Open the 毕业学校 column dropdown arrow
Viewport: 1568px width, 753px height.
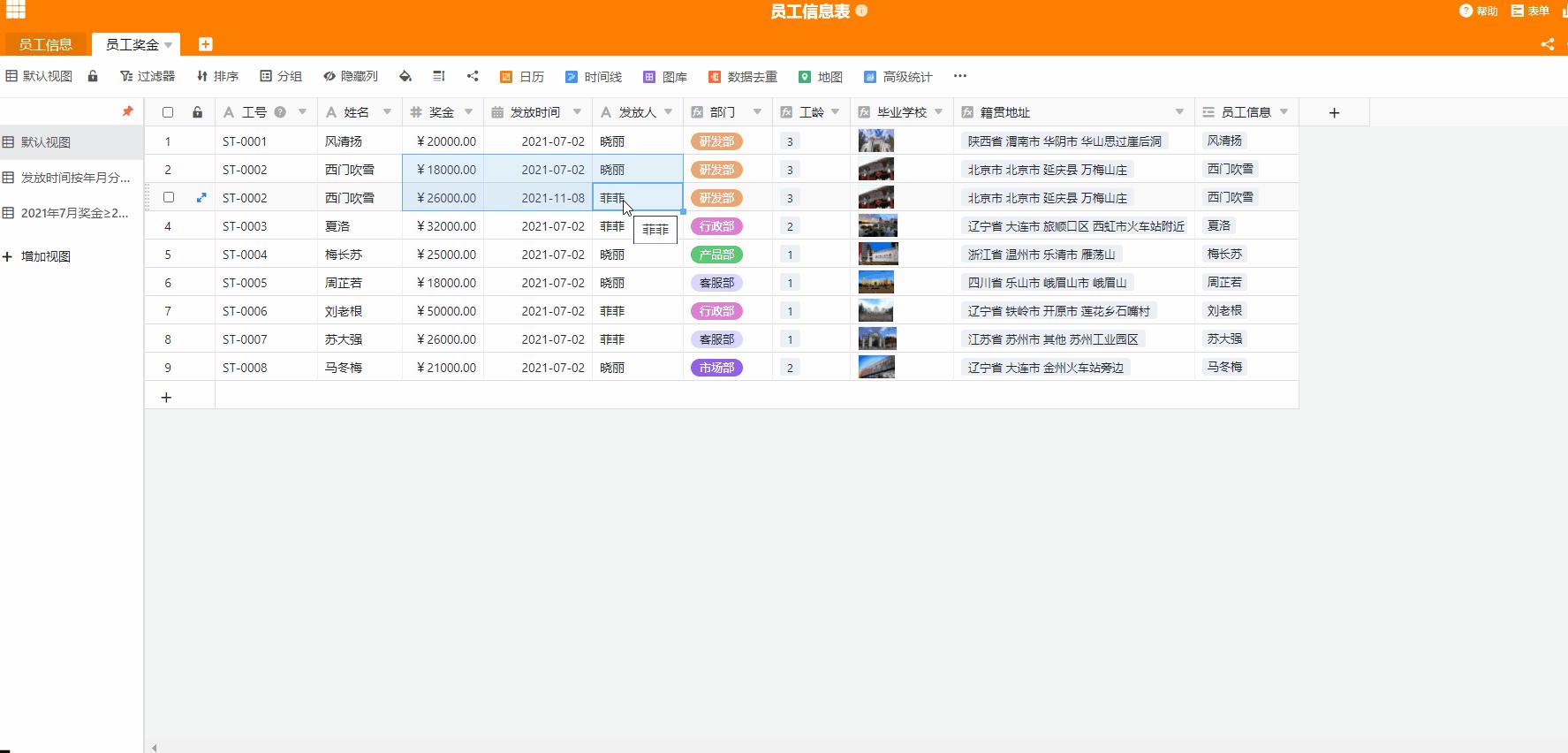(938, 112)
